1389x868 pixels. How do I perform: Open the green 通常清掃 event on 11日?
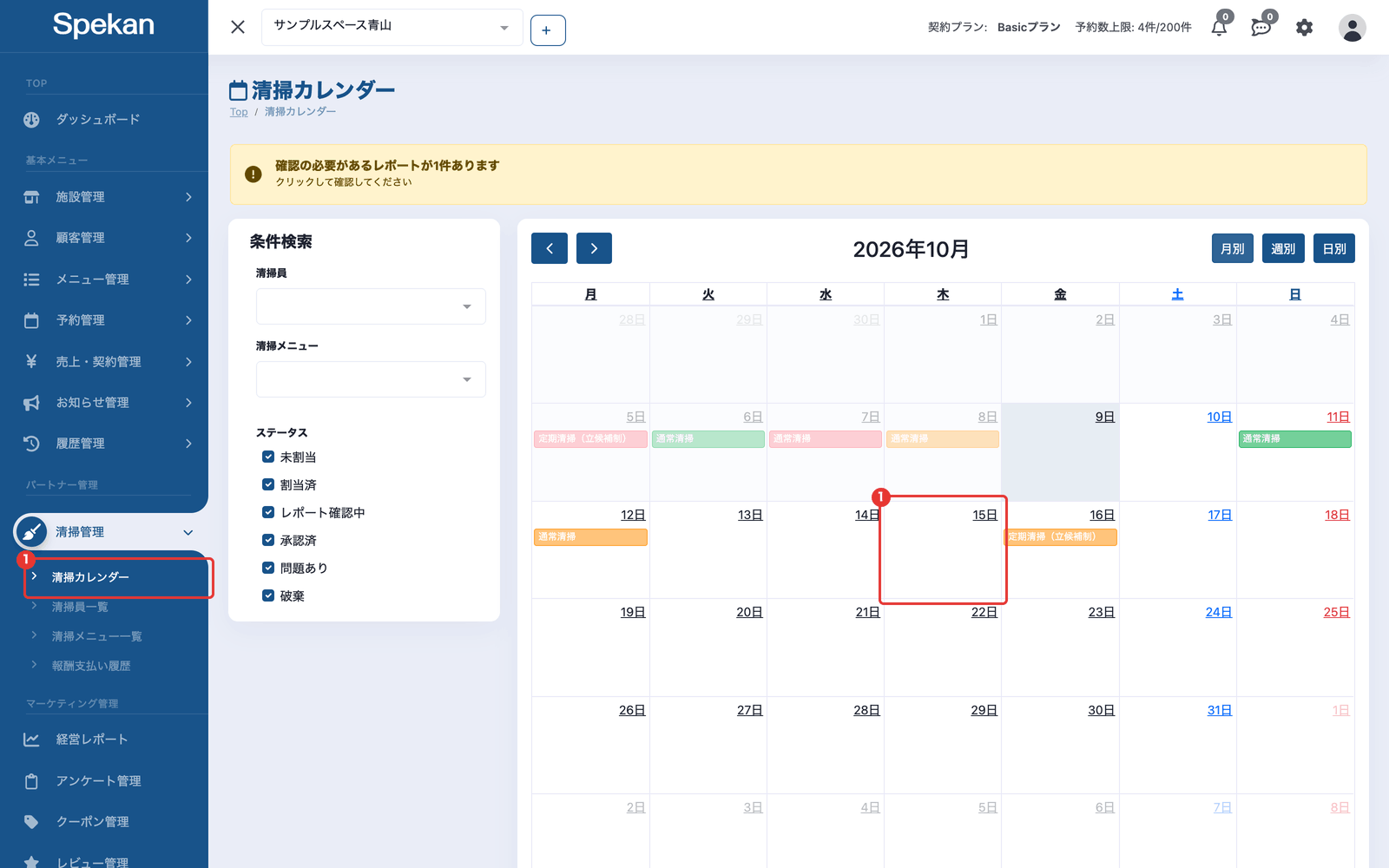[x=1294, y=439]
